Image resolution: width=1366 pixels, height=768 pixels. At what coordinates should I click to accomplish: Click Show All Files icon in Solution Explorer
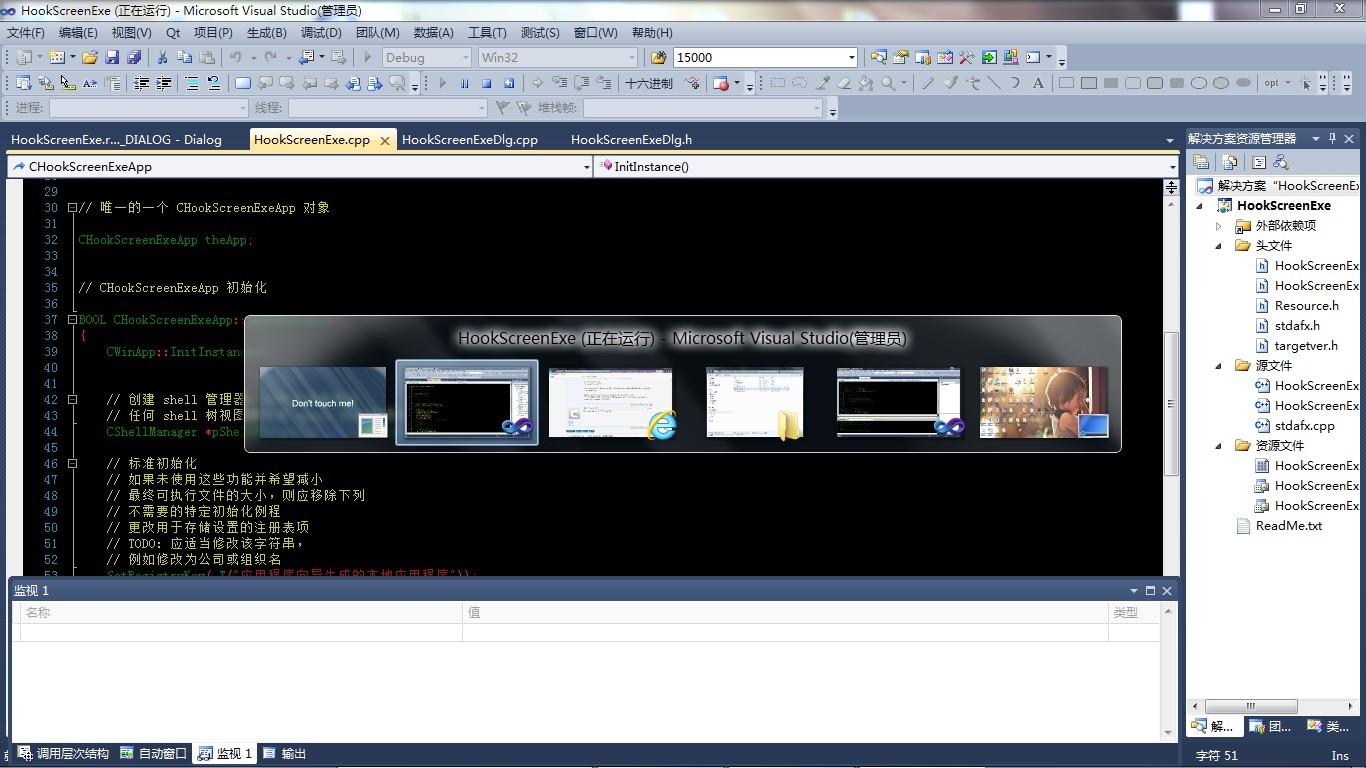click(1230, 162)
